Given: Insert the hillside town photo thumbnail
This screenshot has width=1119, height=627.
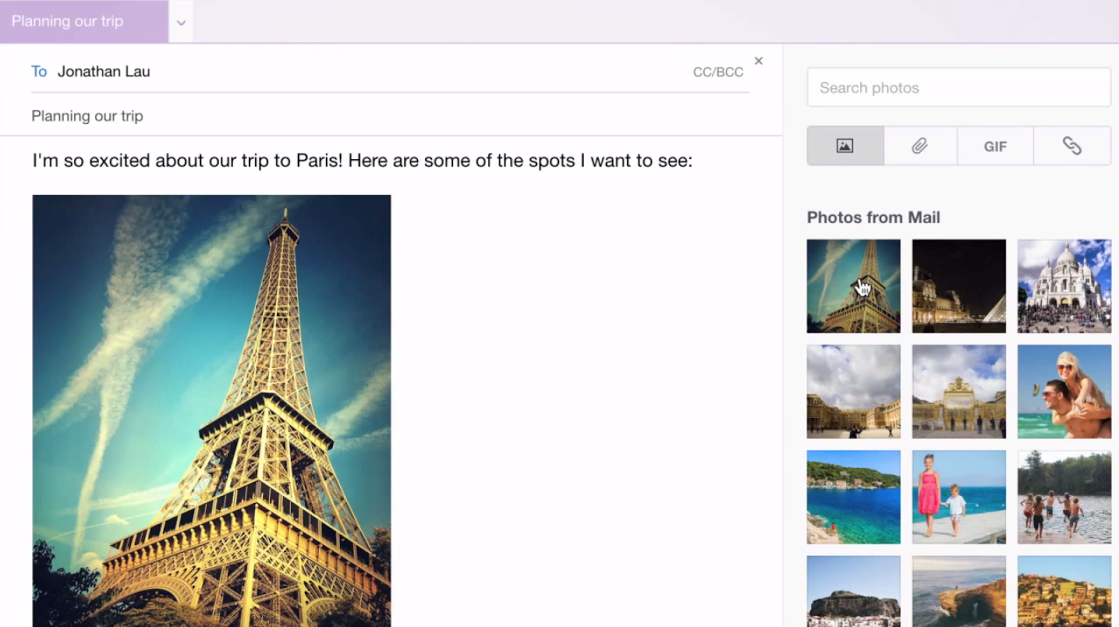Looking at the screenshot, I should [x=1064, y=591].
